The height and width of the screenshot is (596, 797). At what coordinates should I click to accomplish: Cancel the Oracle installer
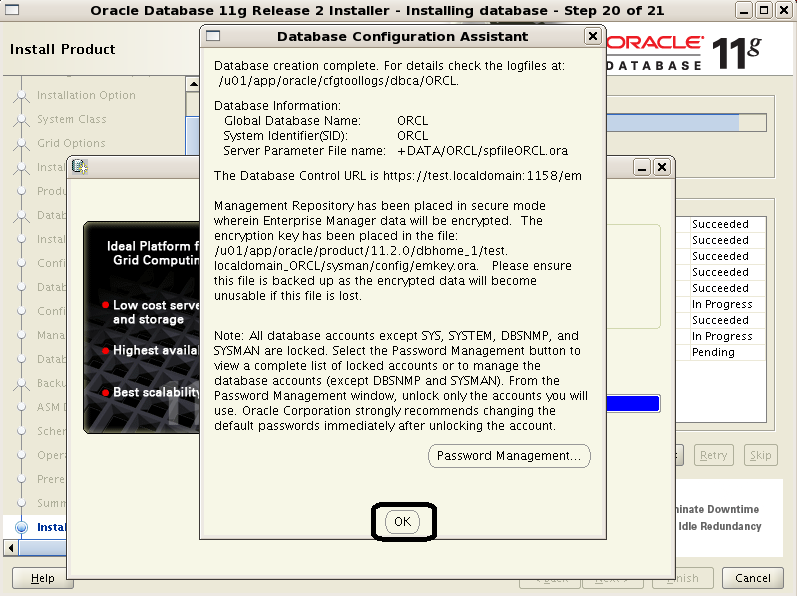tap(753, 578)
